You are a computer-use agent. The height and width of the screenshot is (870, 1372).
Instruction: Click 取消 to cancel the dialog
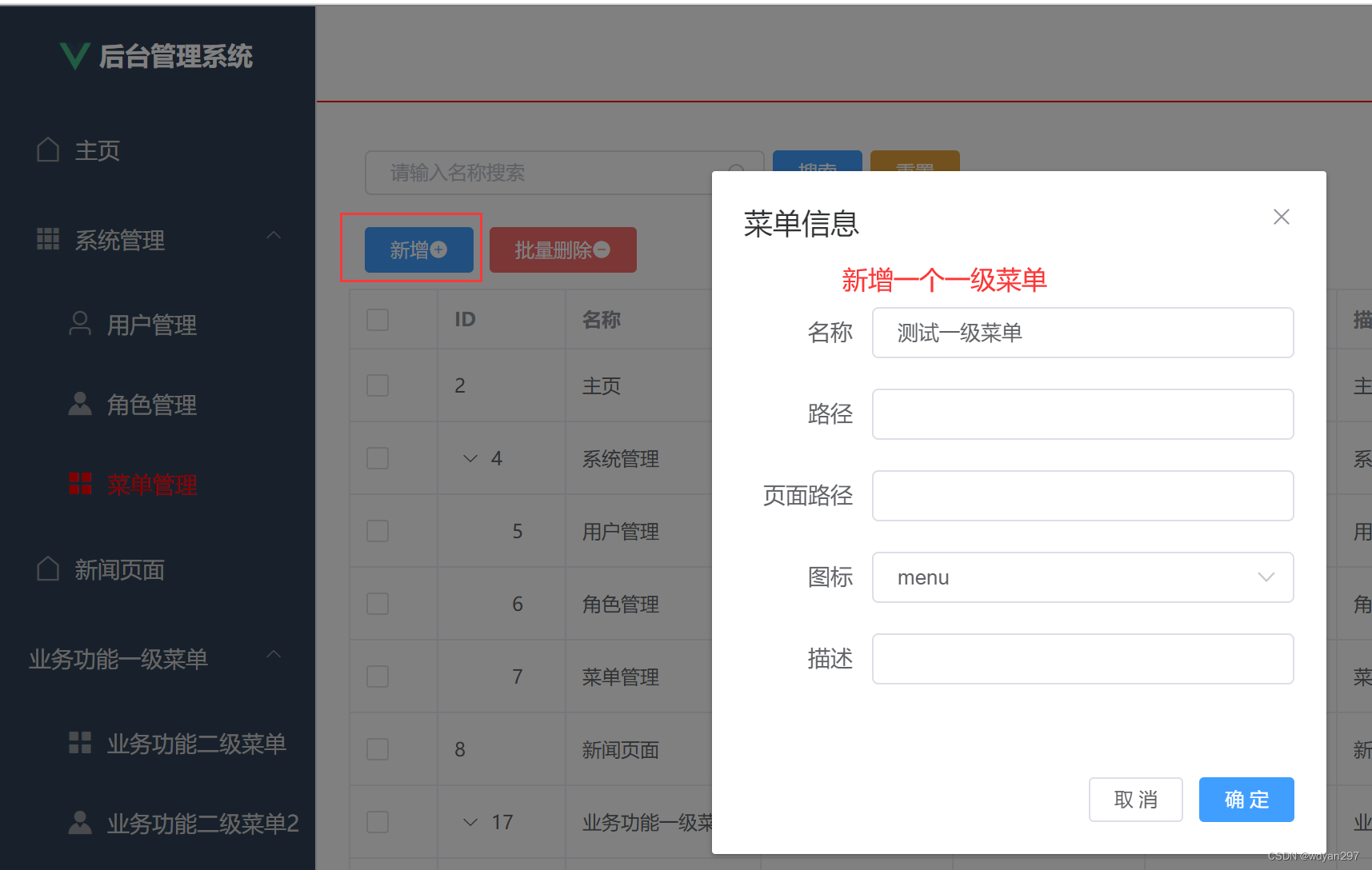1136,800
